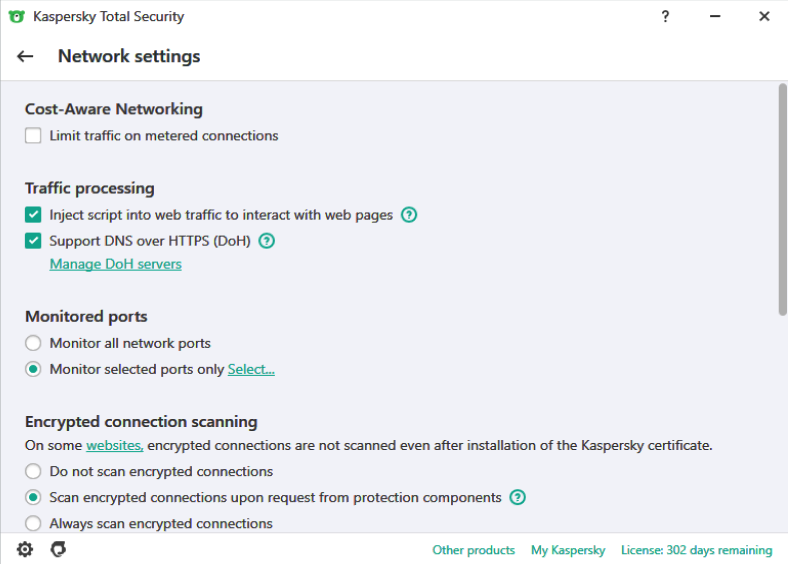Open the help question mark in title bar

click(x=665, y=17)
